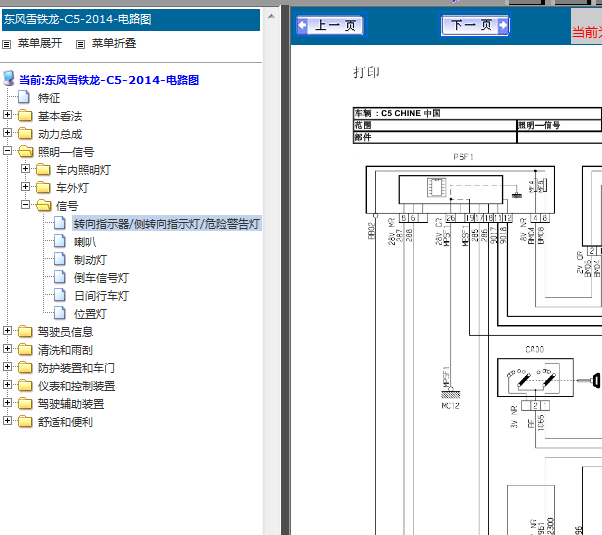602x535 pixels.
Task: Expand the 仪表和控制装置 folder
Action: [7, 384]
